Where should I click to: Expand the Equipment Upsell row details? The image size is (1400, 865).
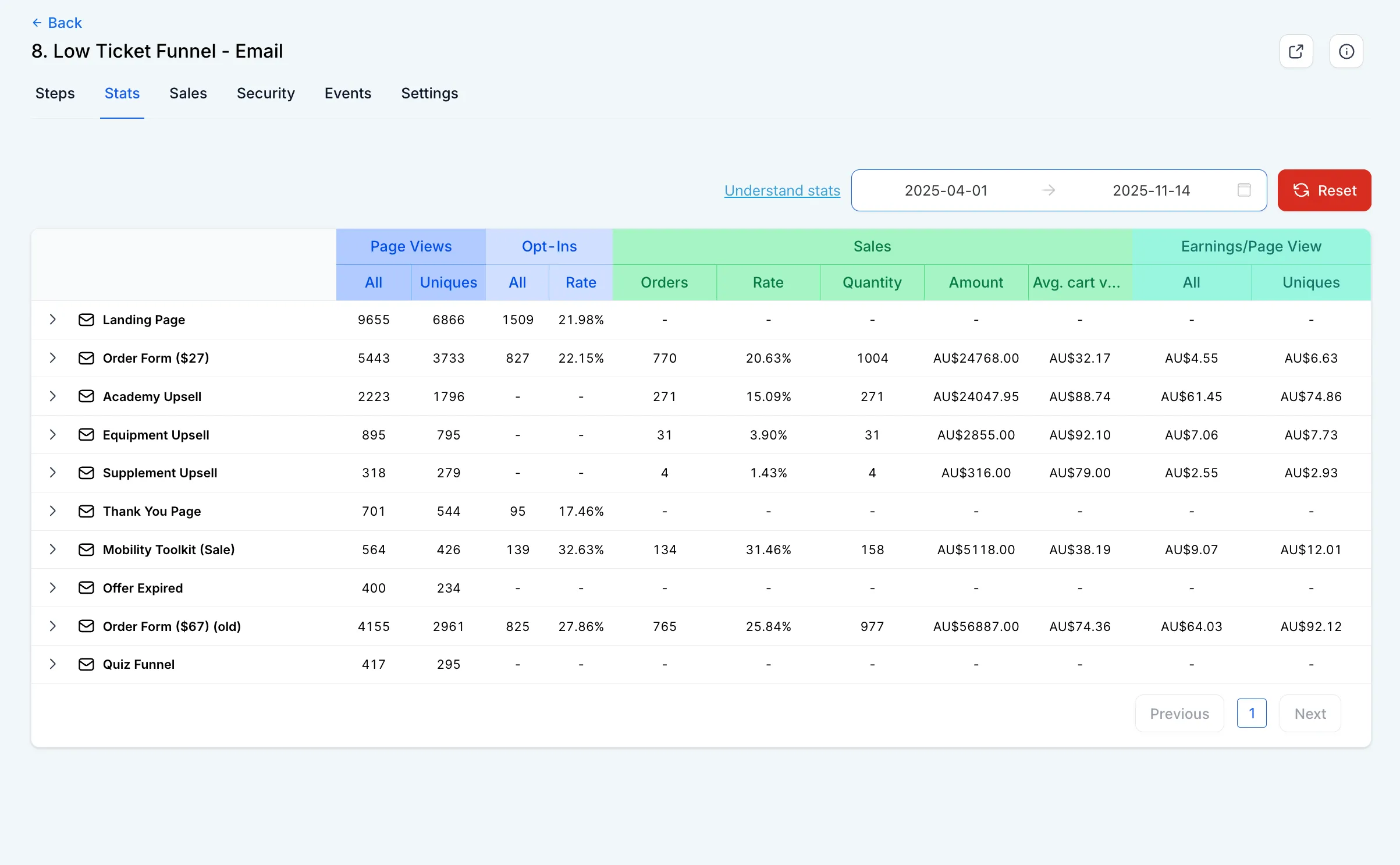pos(53,435)
